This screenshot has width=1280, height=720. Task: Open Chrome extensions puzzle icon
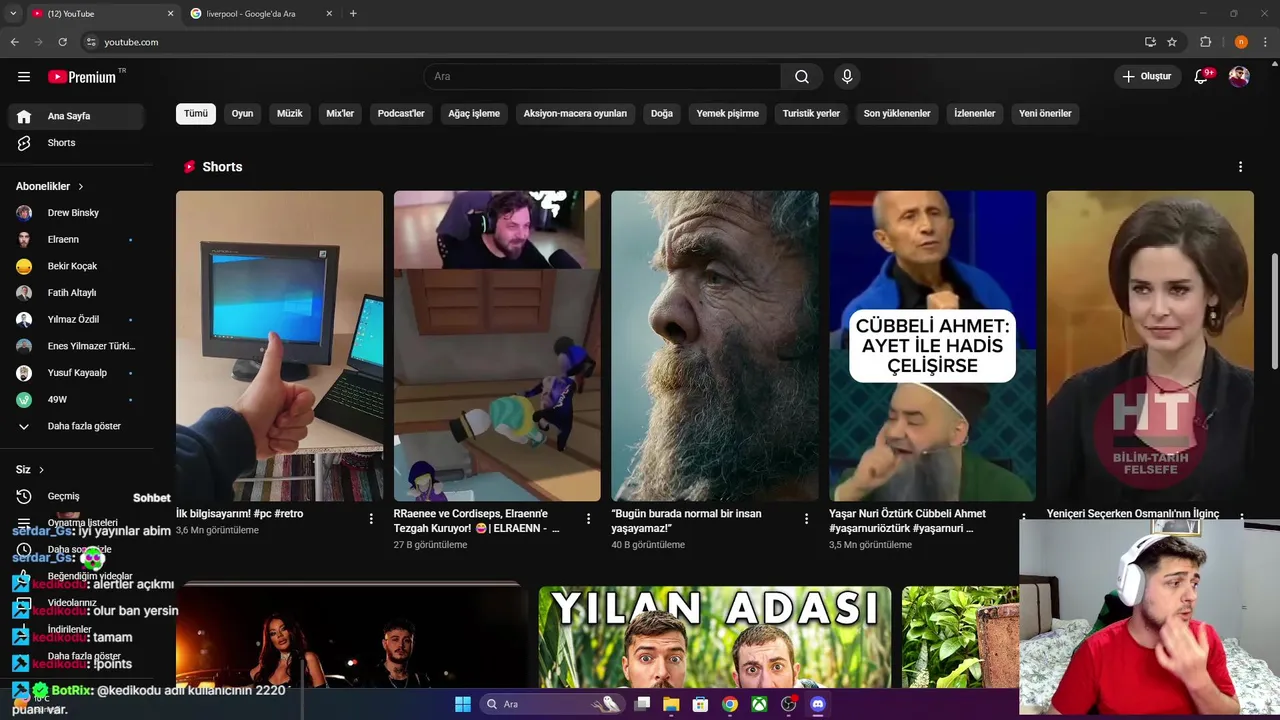(x=1205, y=42)
